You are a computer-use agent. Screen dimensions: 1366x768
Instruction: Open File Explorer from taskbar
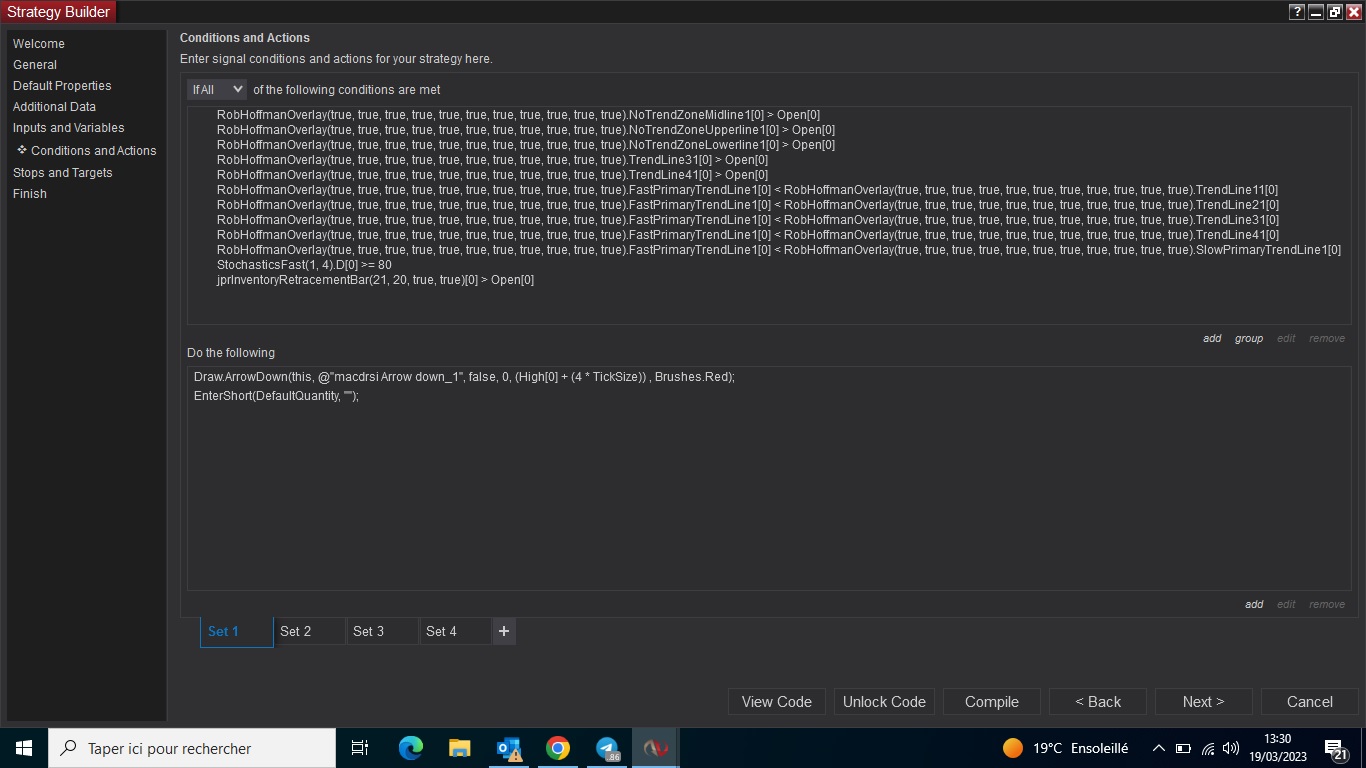point(459,748)
